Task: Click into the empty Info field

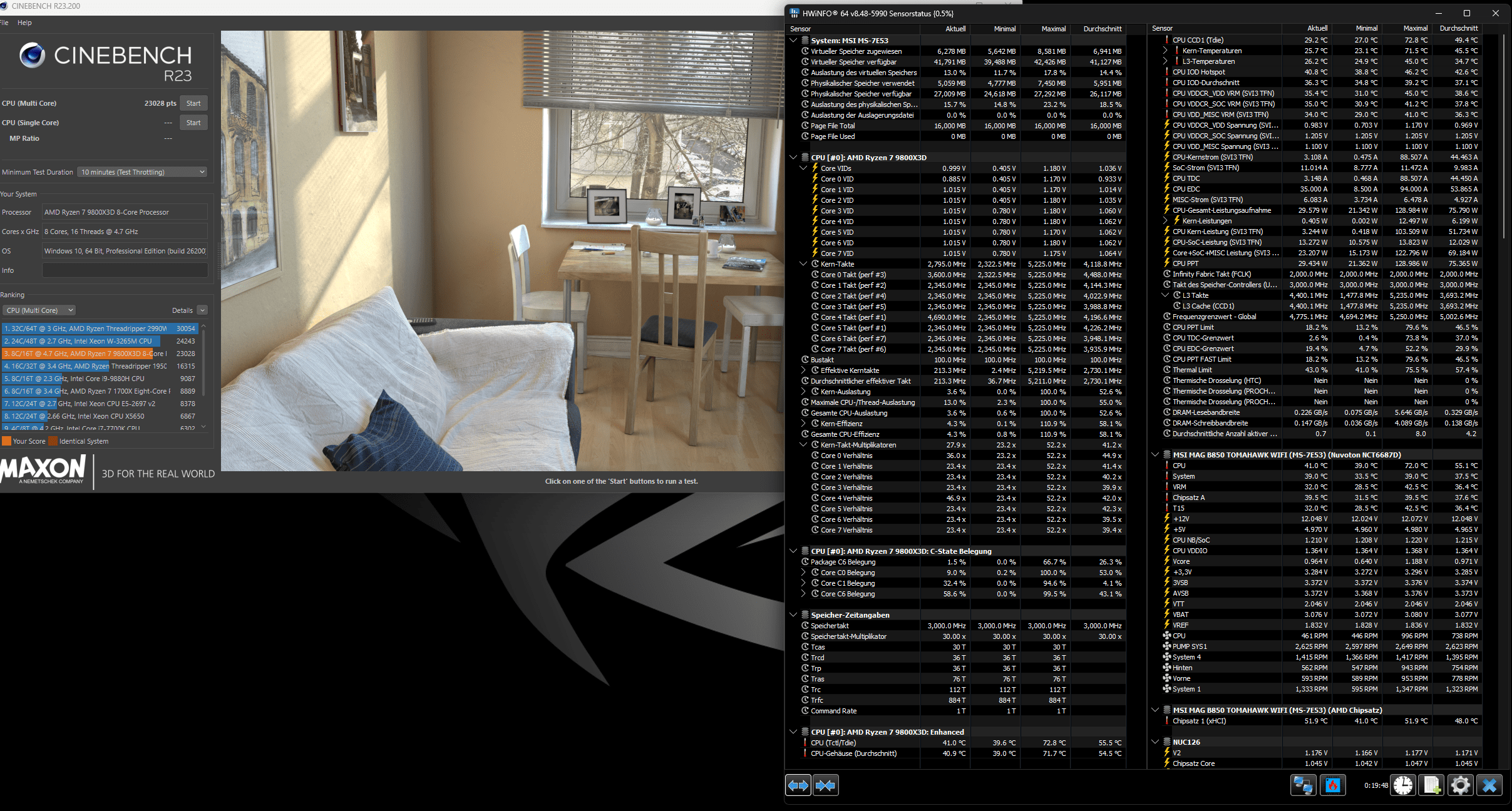Action: click(125, 270)
